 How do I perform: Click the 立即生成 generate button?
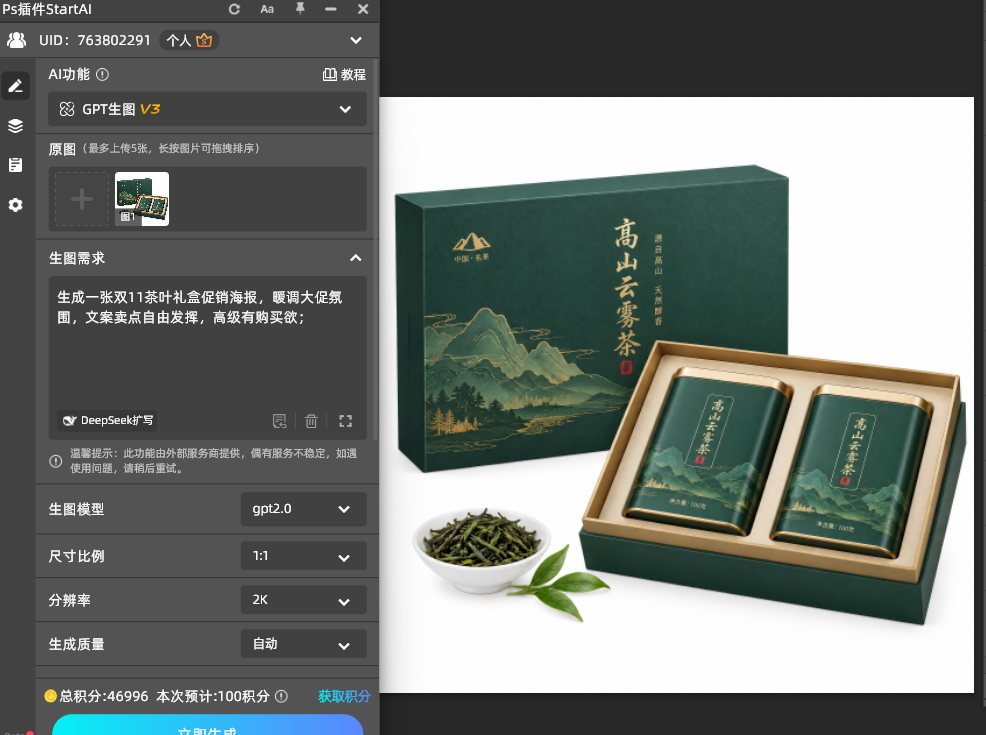(x=208, y=725)
